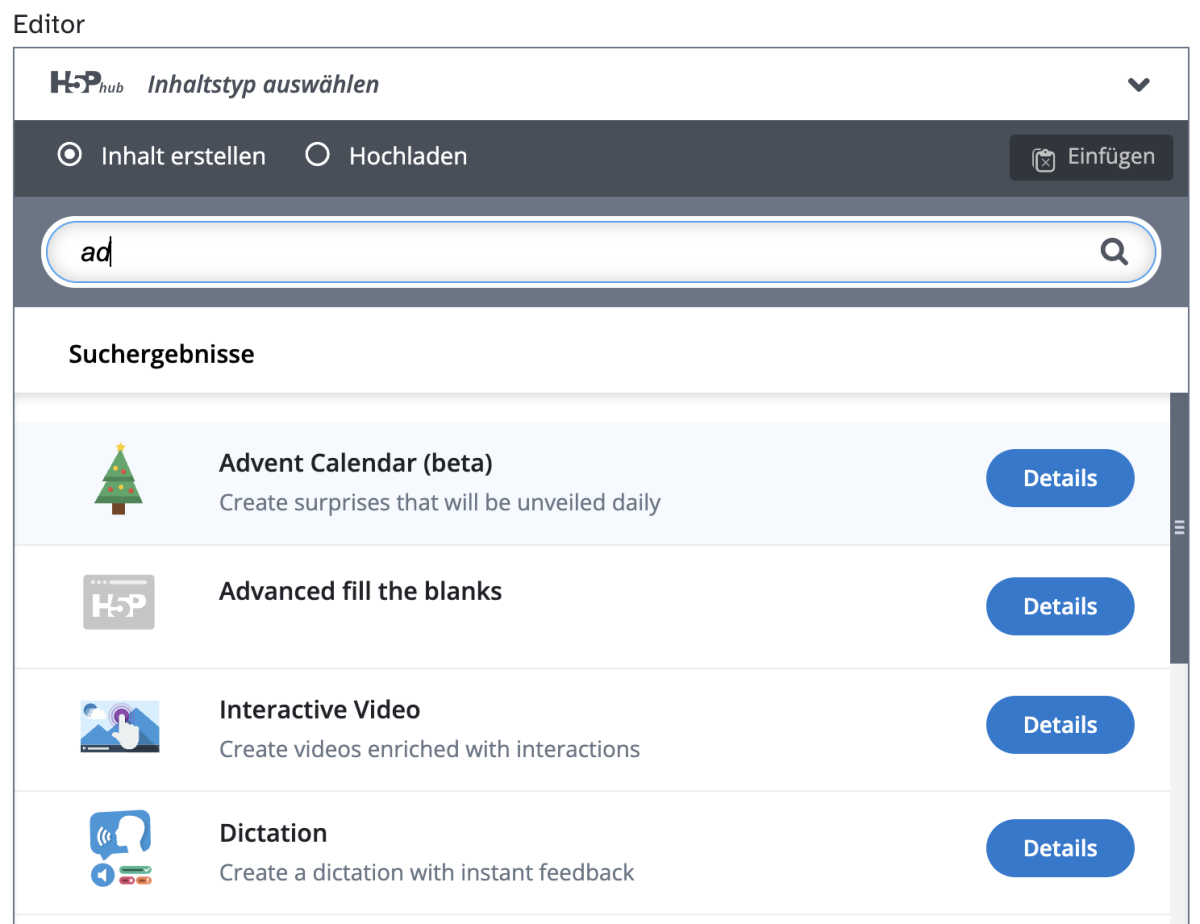View Details for Dictation

1060,849
